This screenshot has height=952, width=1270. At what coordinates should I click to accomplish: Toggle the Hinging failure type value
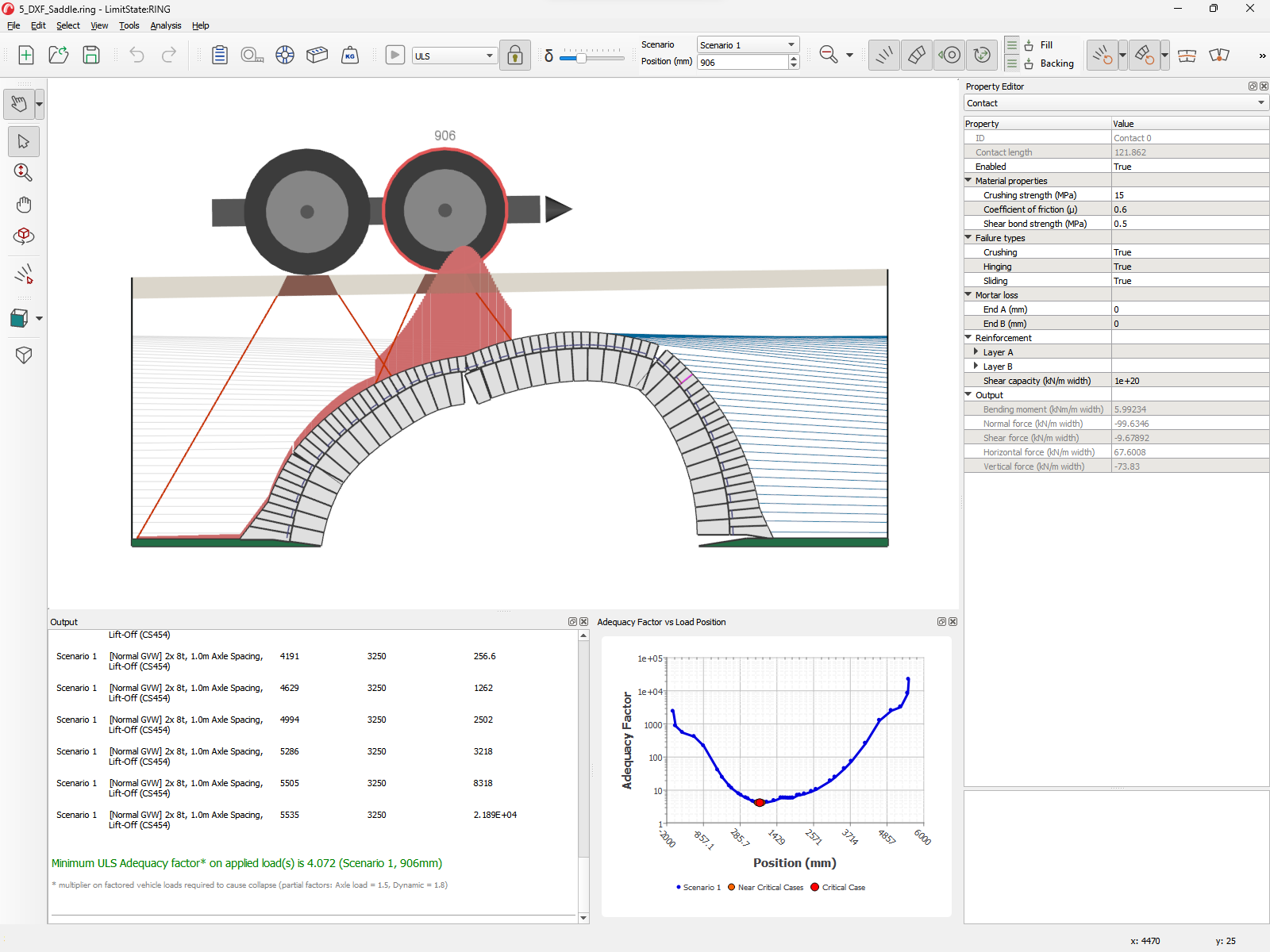coord(1190,267)
